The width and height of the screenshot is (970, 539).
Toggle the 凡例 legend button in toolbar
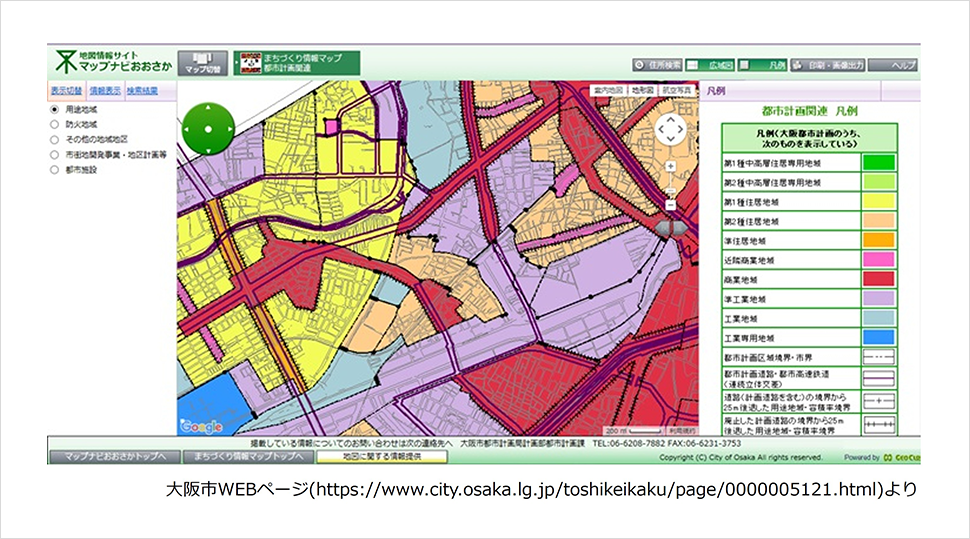(766, 64)
